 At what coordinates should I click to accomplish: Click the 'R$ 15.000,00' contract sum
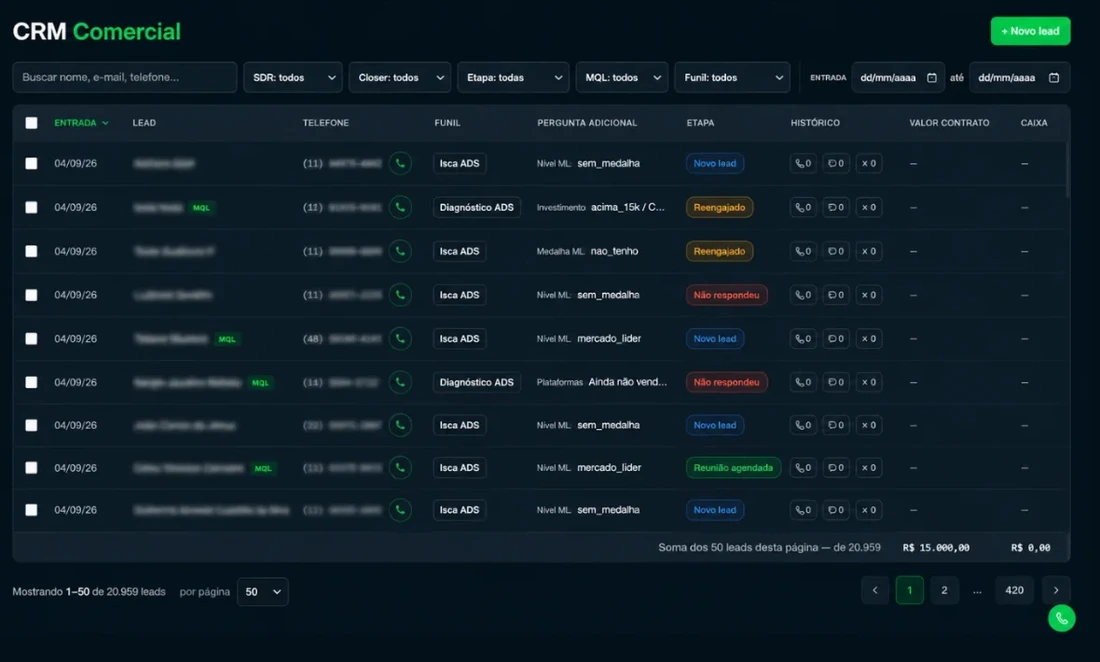click(936, 548)
